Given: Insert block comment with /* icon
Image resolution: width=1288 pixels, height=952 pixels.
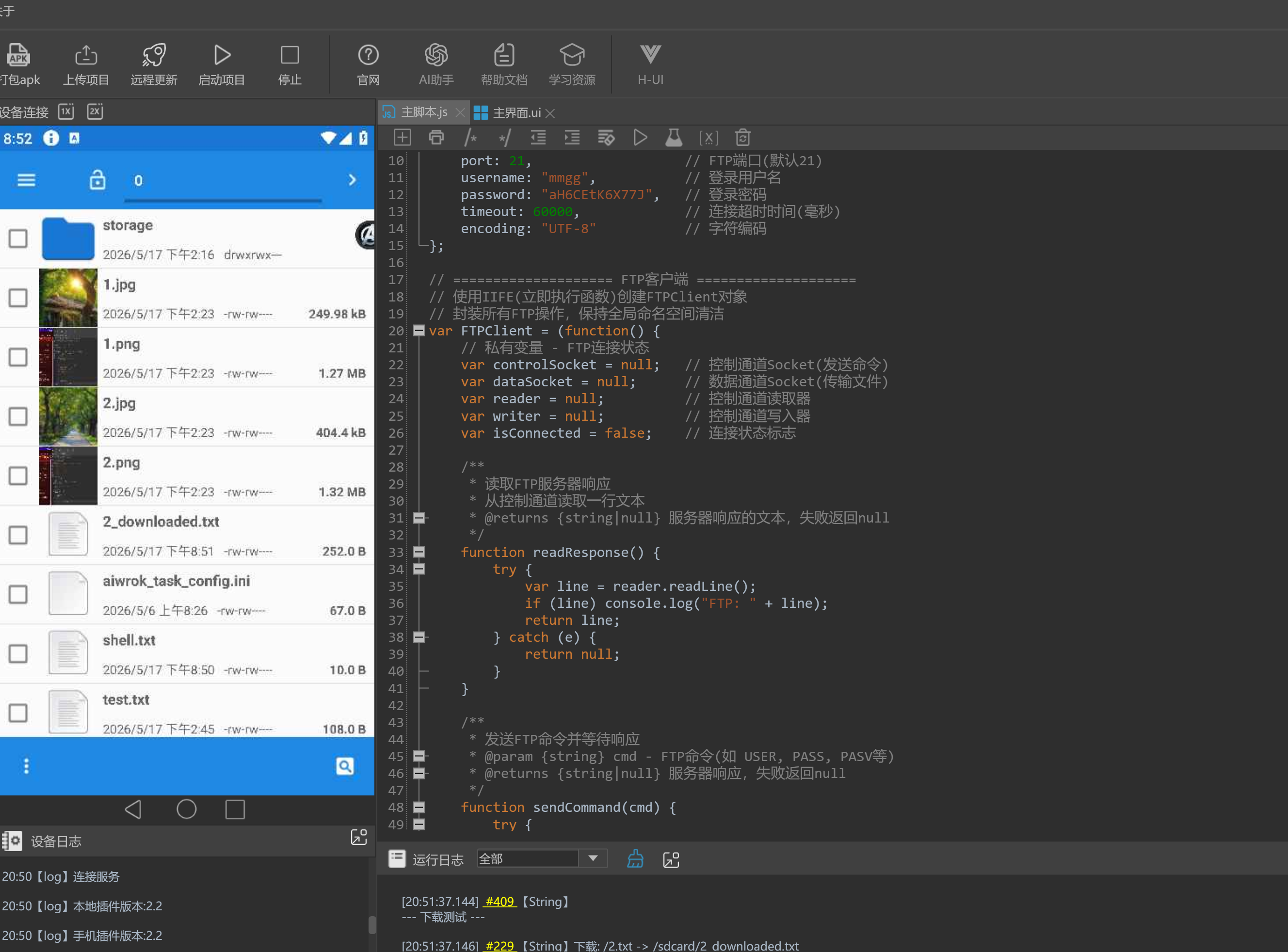Looking at the screenshot, I should coord(470,138).
